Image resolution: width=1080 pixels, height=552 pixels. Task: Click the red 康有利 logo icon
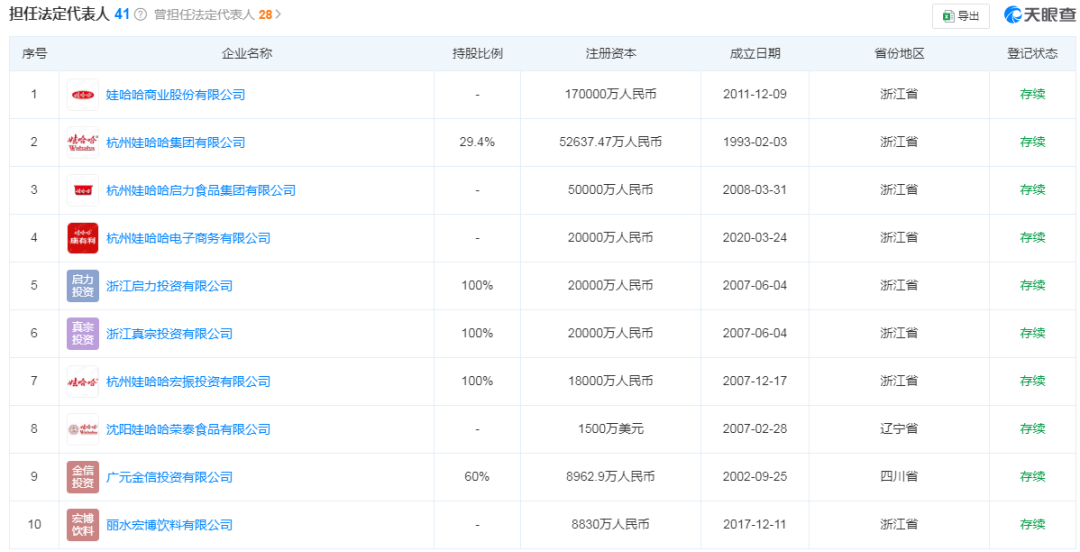[83, 238]
